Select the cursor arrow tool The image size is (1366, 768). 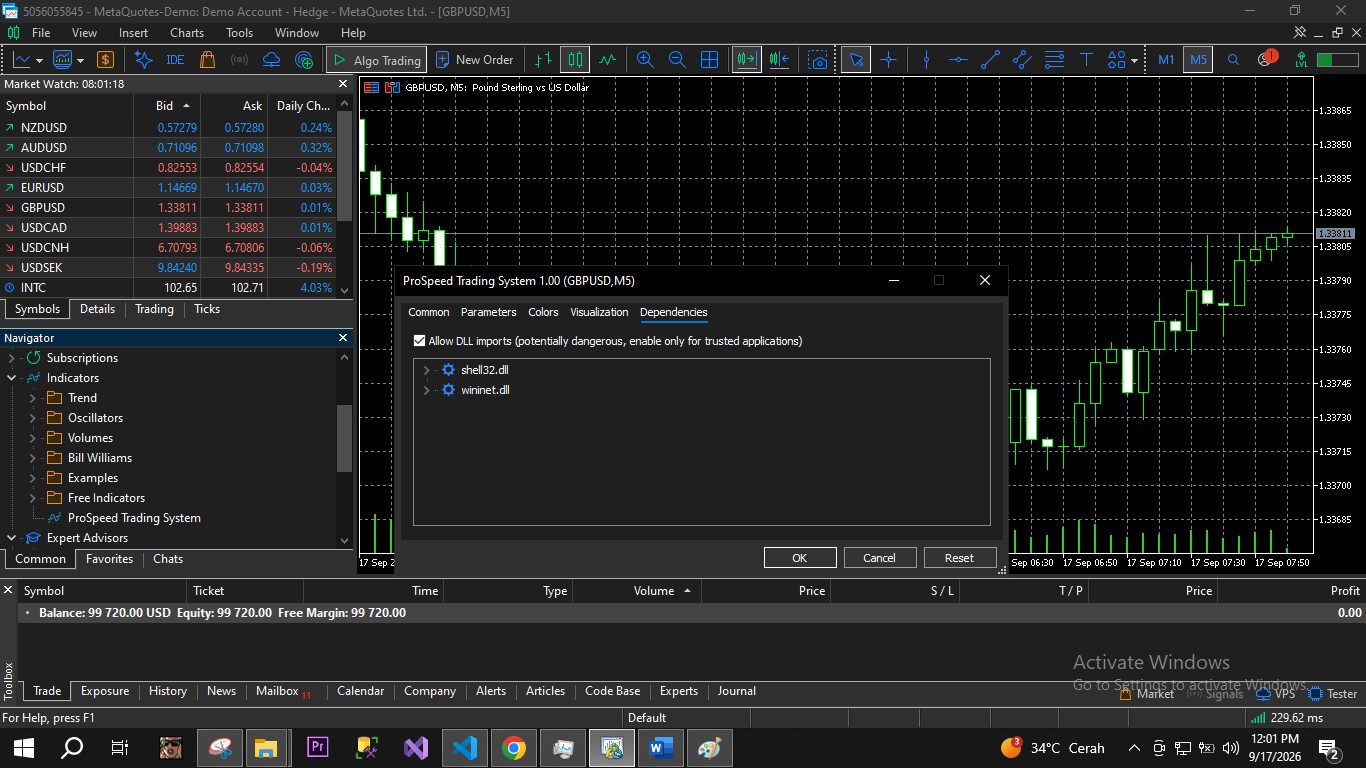coord(856,60)
